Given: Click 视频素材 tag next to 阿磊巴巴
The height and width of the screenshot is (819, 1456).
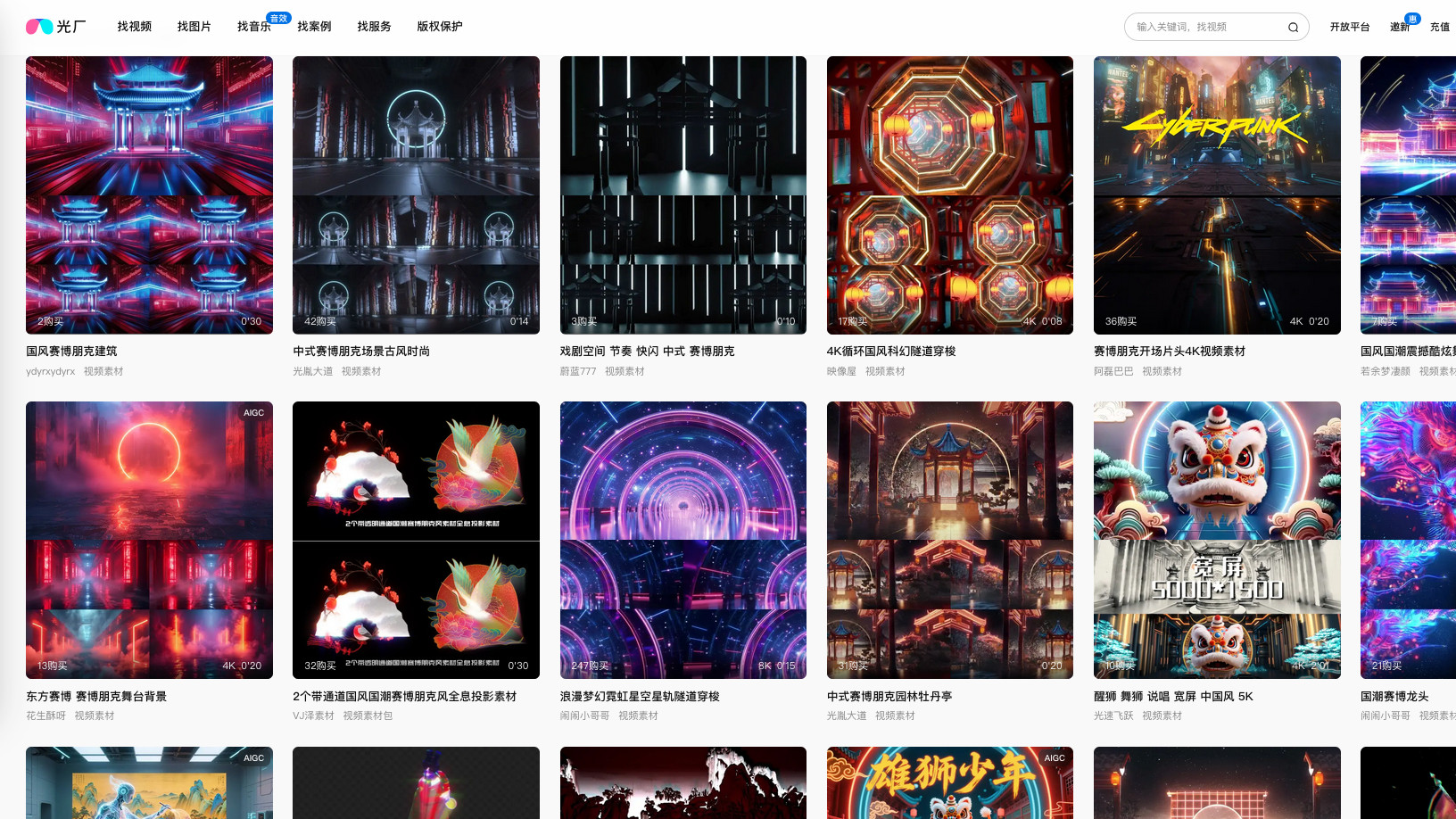Looking at the screenshot, I should coord(1162,371).
